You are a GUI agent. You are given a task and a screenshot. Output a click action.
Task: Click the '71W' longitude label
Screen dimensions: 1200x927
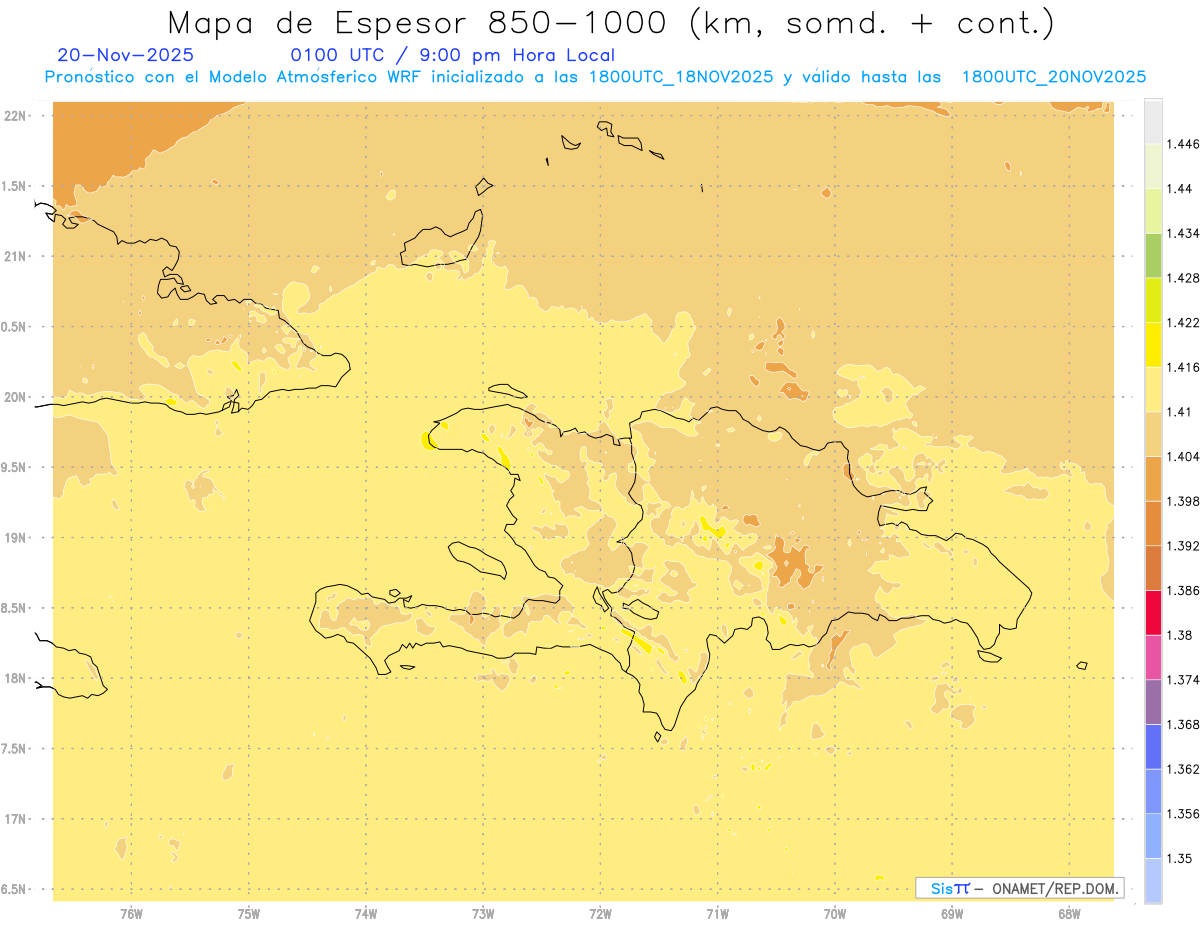717,914
